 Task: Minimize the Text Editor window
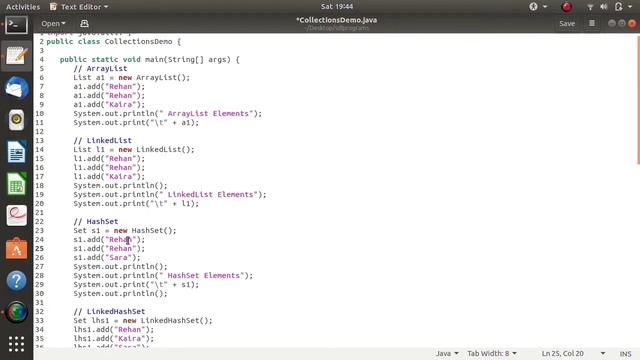click(x=611, y=24)
